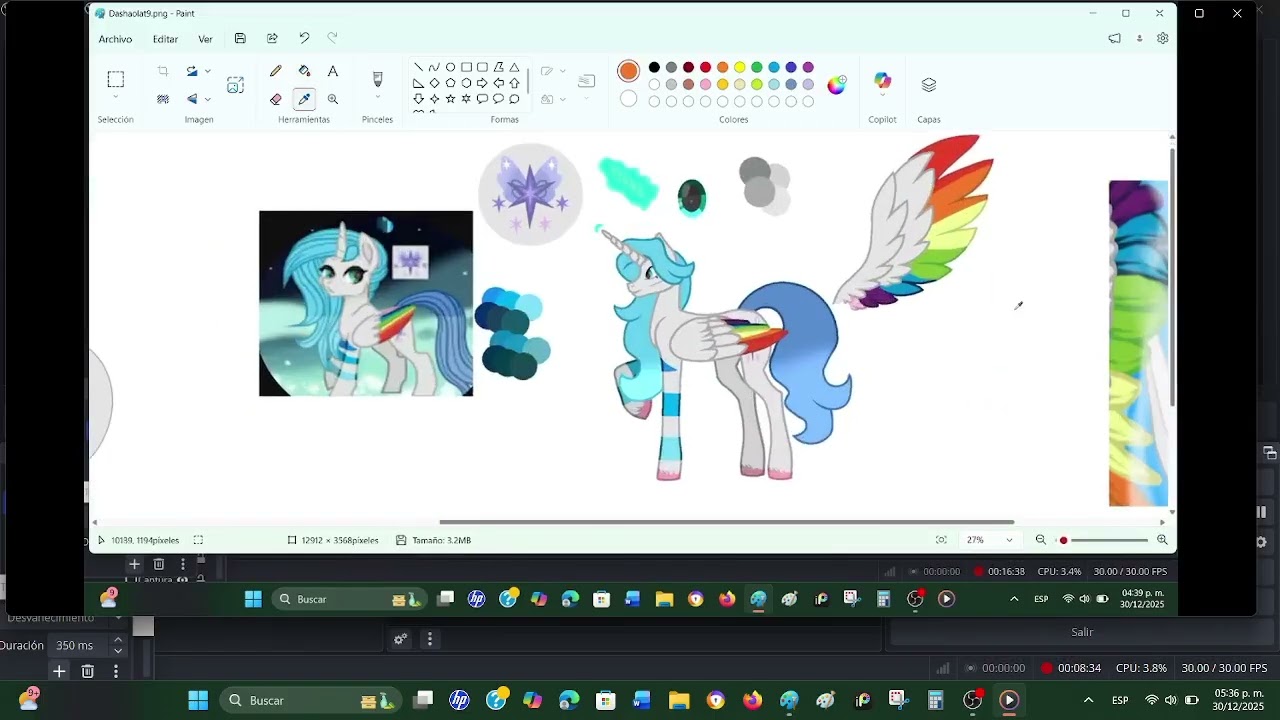This screenshot has height=720, width=1280.
Task: Select the Eraser tool
Action: coord(276,99)
